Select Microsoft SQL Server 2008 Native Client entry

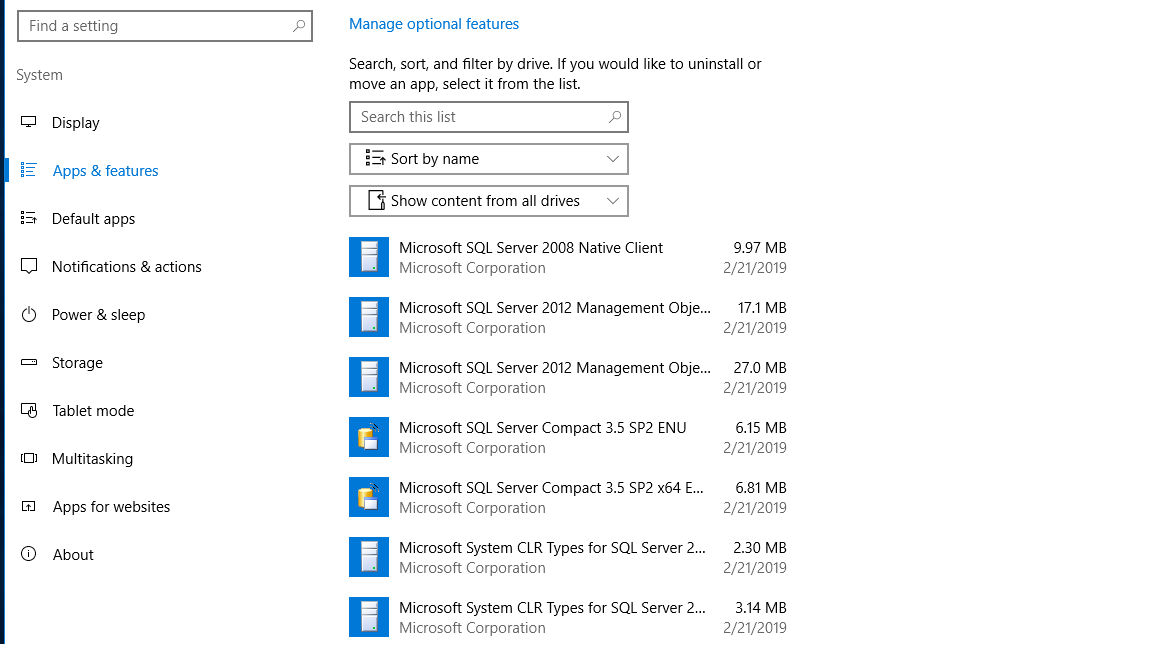568,257
